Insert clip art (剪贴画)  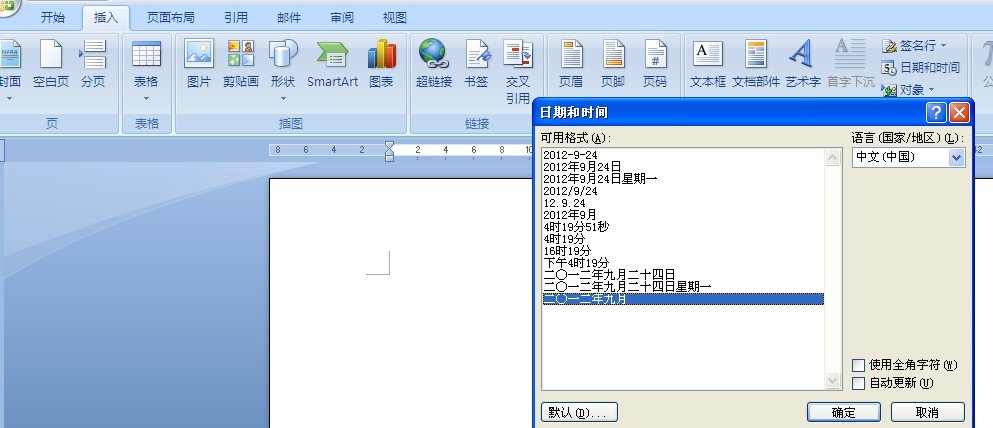241,63
